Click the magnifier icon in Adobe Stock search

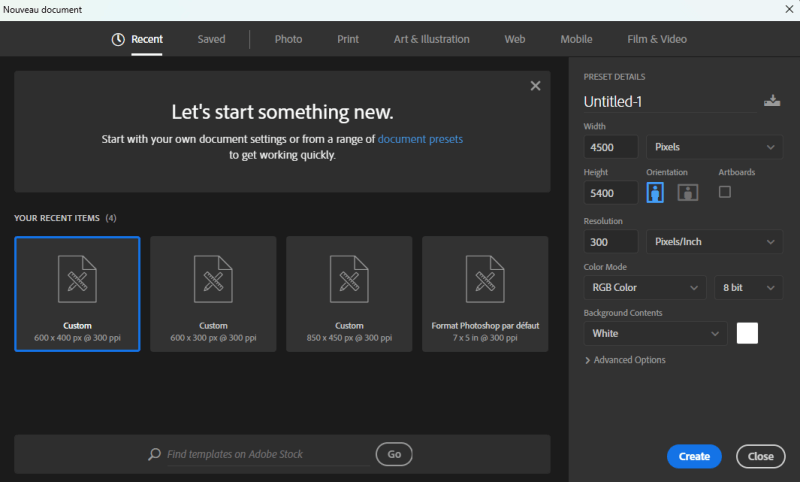point(154,454)
